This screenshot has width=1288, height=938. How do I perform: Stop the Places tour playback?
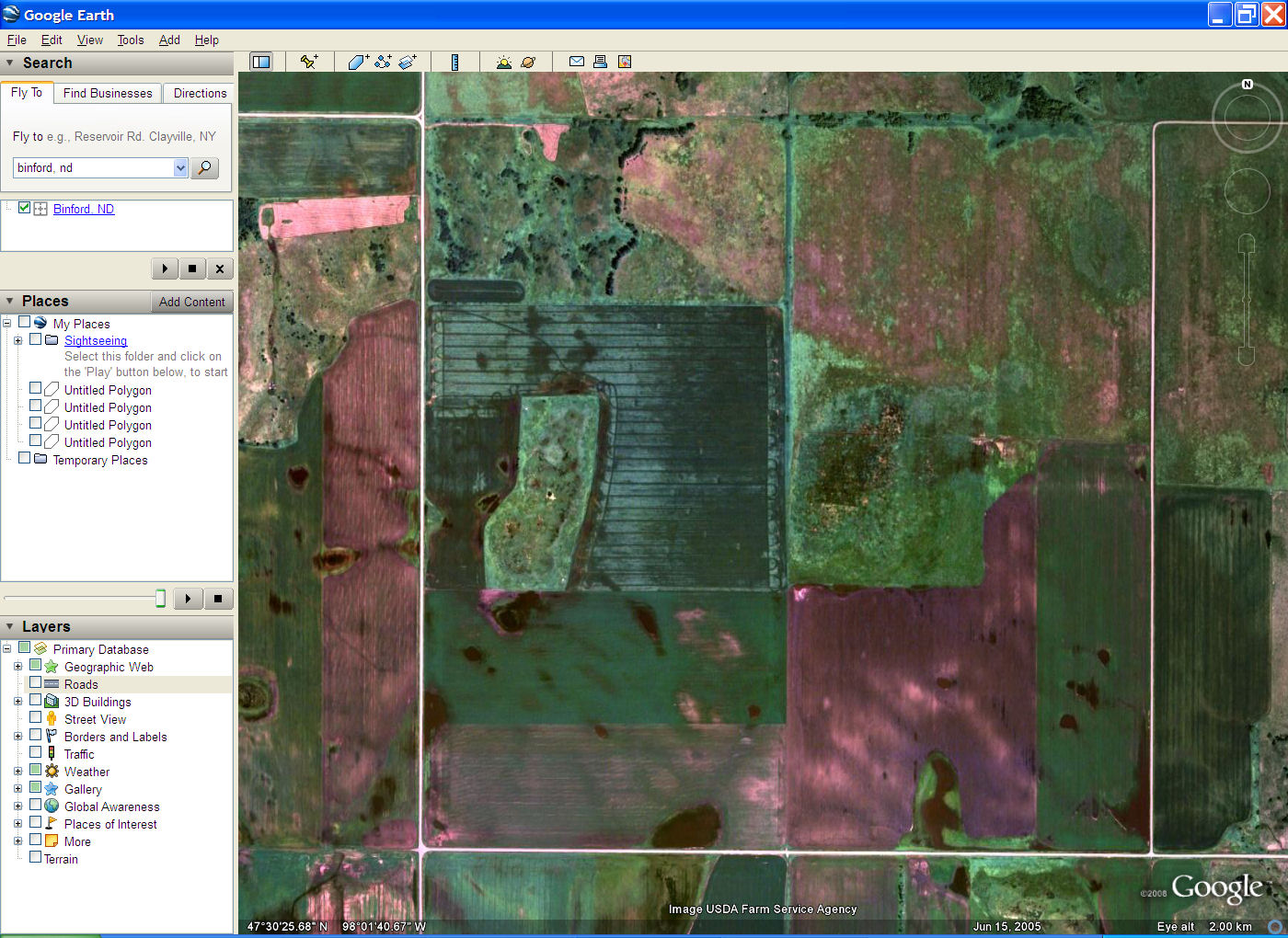(218, 599)
